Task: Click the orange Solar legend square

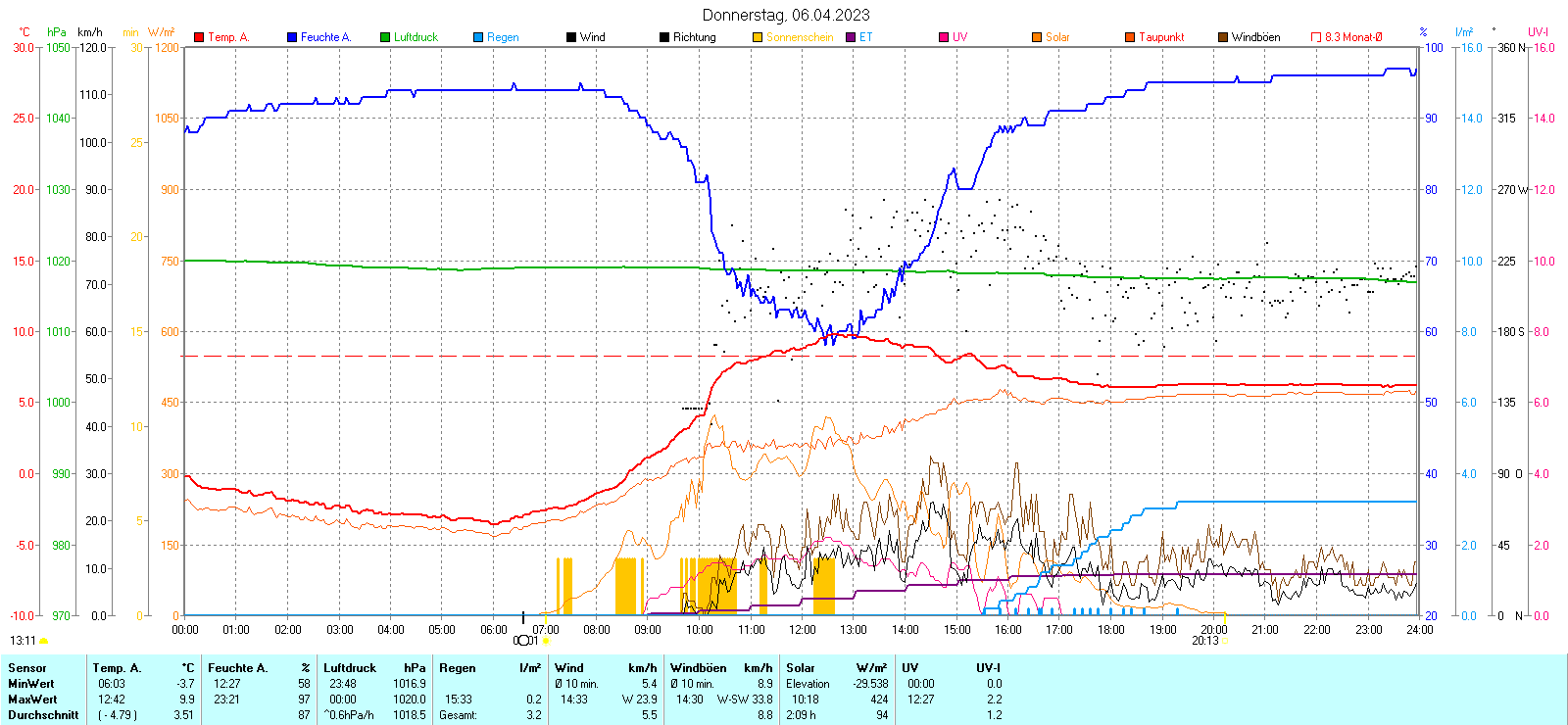Action: point(1037,37)
